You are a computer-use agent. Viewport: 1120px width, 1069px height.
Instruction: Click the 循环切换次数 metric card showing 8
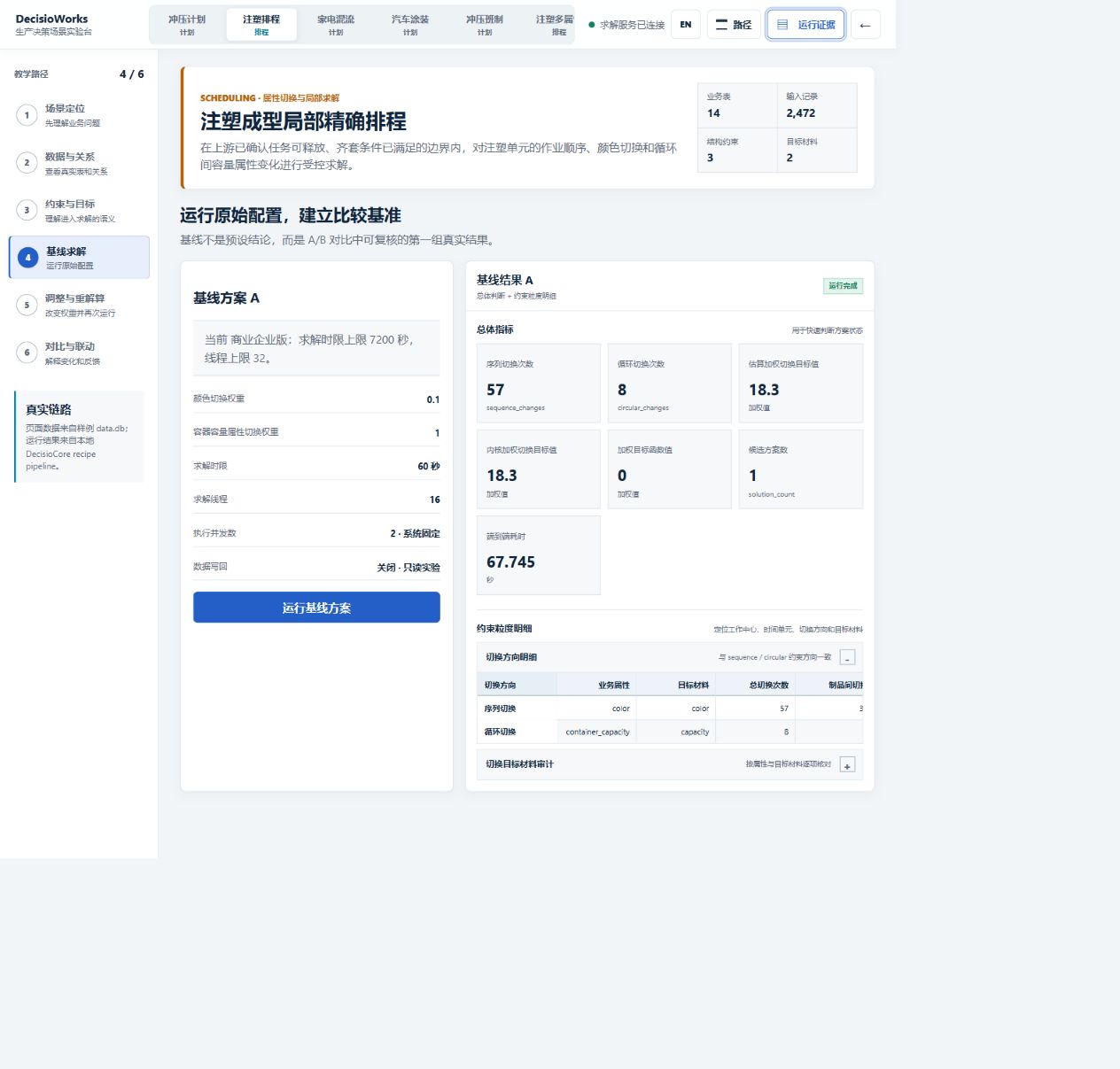click(670, 383)
